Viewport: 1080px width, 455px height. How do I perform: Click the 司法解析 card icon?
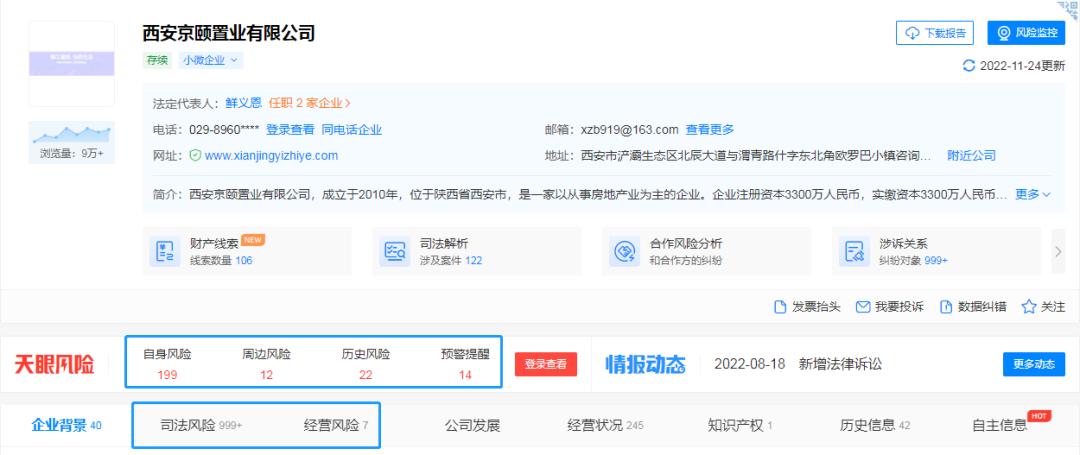395,252
